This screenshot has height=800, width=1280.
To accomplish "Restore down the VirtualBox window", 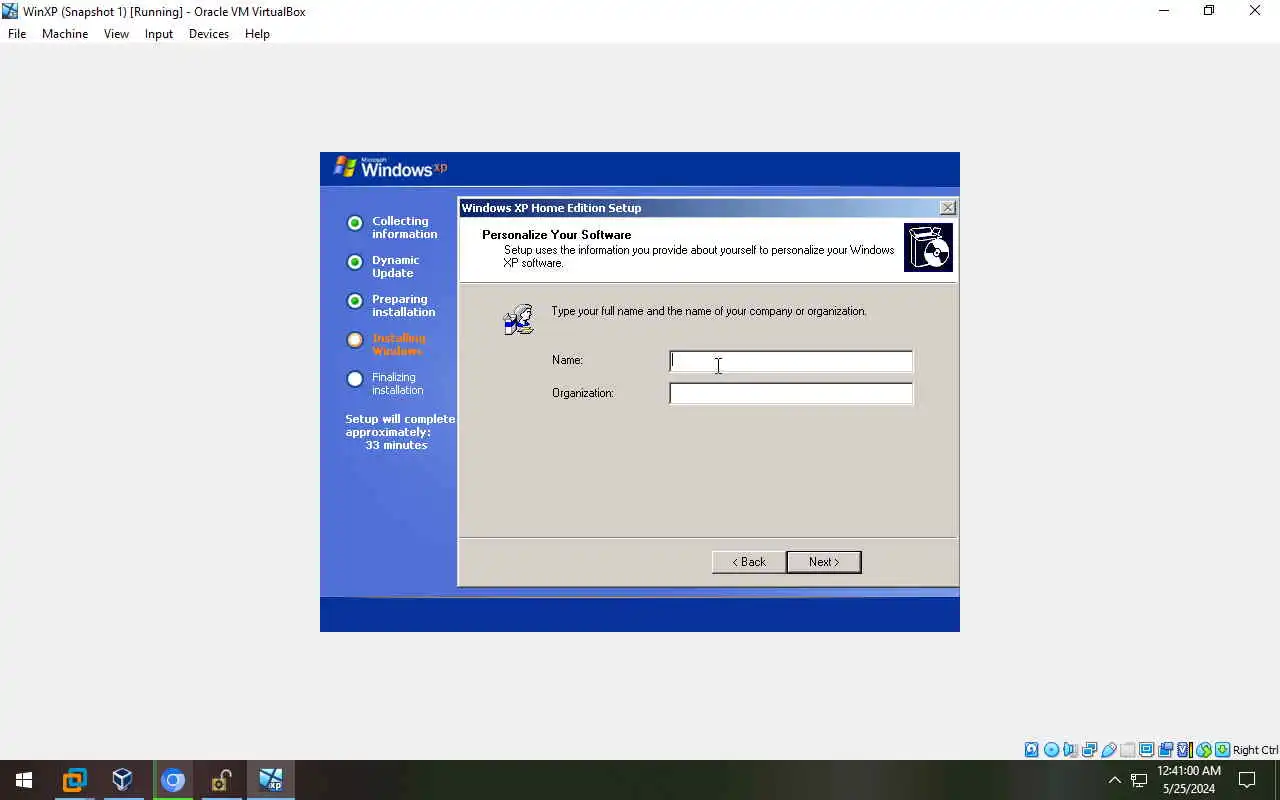I will tap(1209, 11).
